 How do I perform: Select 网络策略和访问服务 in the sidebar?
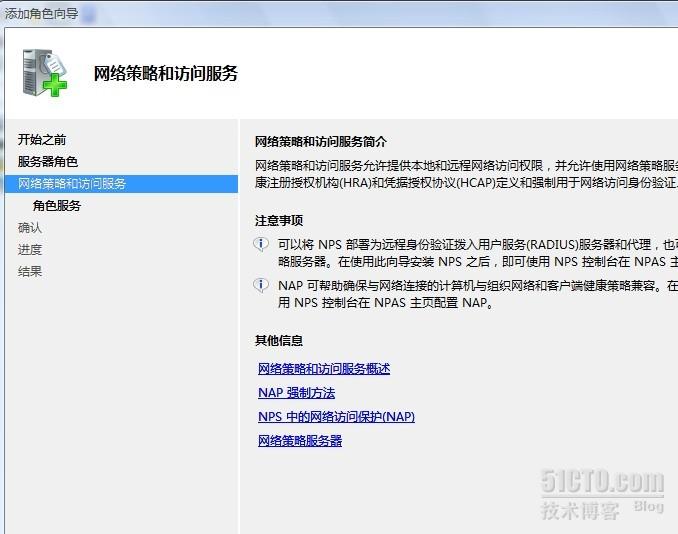(122, 184)
